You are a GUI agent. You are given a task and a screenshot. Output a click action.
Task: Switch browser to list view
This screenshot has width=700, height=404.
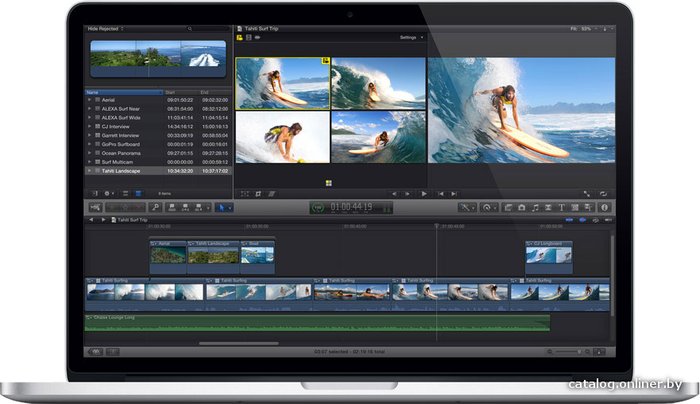(x=138, y=194)
